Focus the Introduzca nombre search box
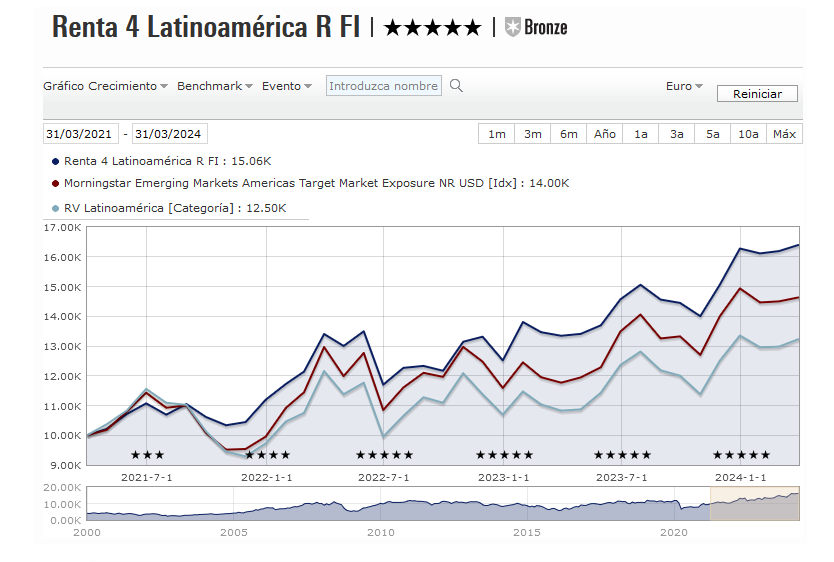This screenshot has width=834, height=562. (x=384, y=86)
